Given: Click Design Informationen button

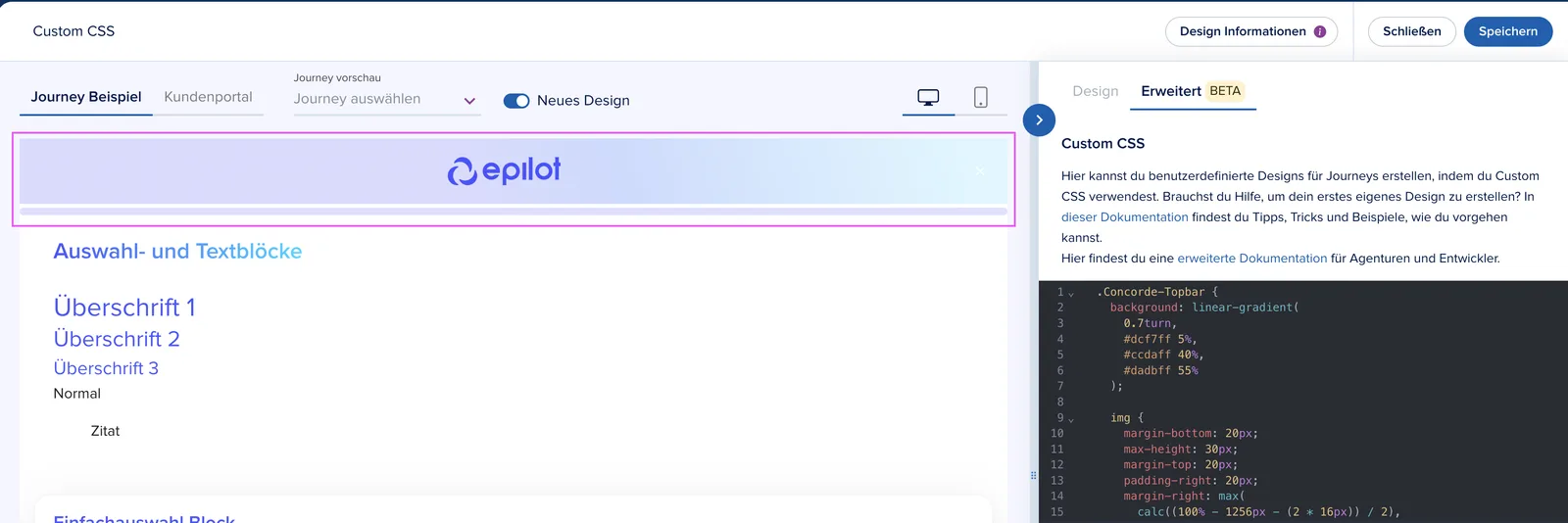Looking at the screenshot, I should tap(1252, 31).
